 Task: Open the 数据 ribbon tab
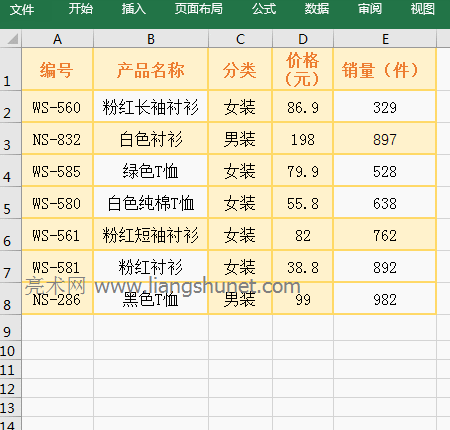(317, 9)
